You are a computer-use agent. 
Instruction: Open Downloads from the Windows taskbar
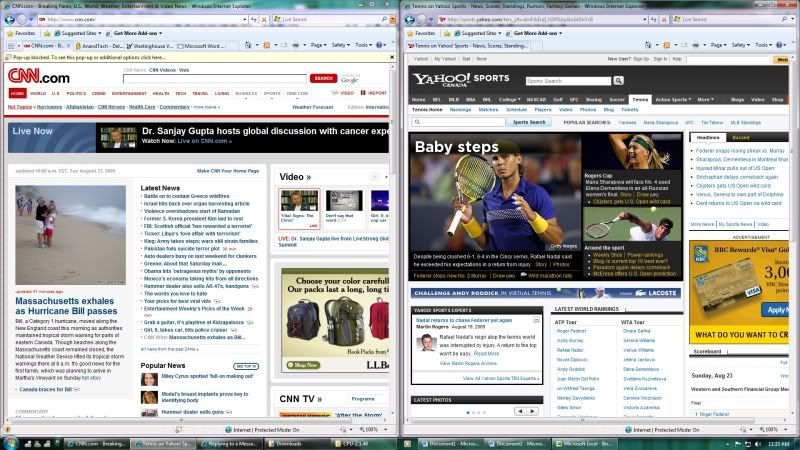[296, 444]
